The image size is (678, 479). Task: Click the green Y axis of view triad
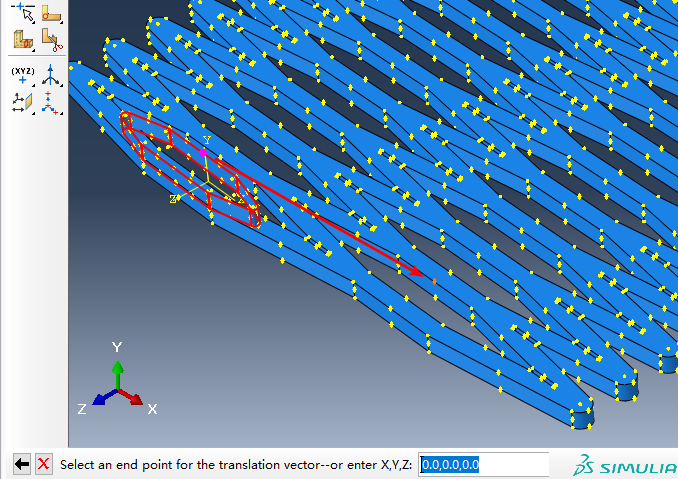(118, 375)
